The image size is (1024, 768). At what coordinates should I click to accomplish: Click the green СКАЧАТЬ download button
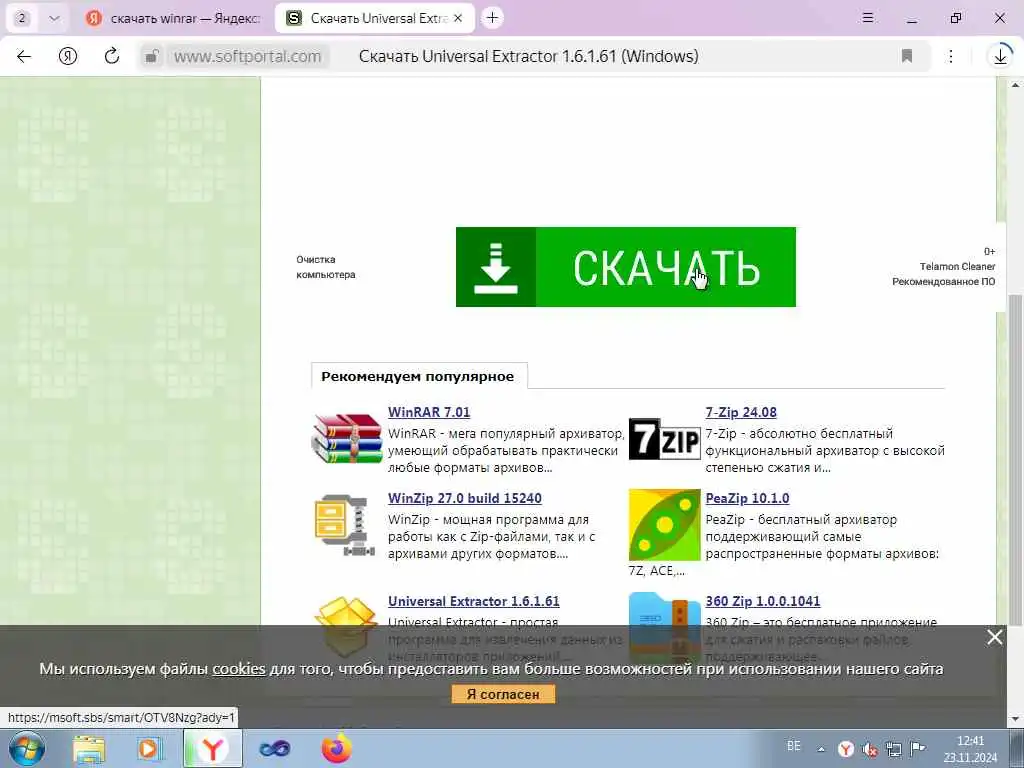click(626, 267)
